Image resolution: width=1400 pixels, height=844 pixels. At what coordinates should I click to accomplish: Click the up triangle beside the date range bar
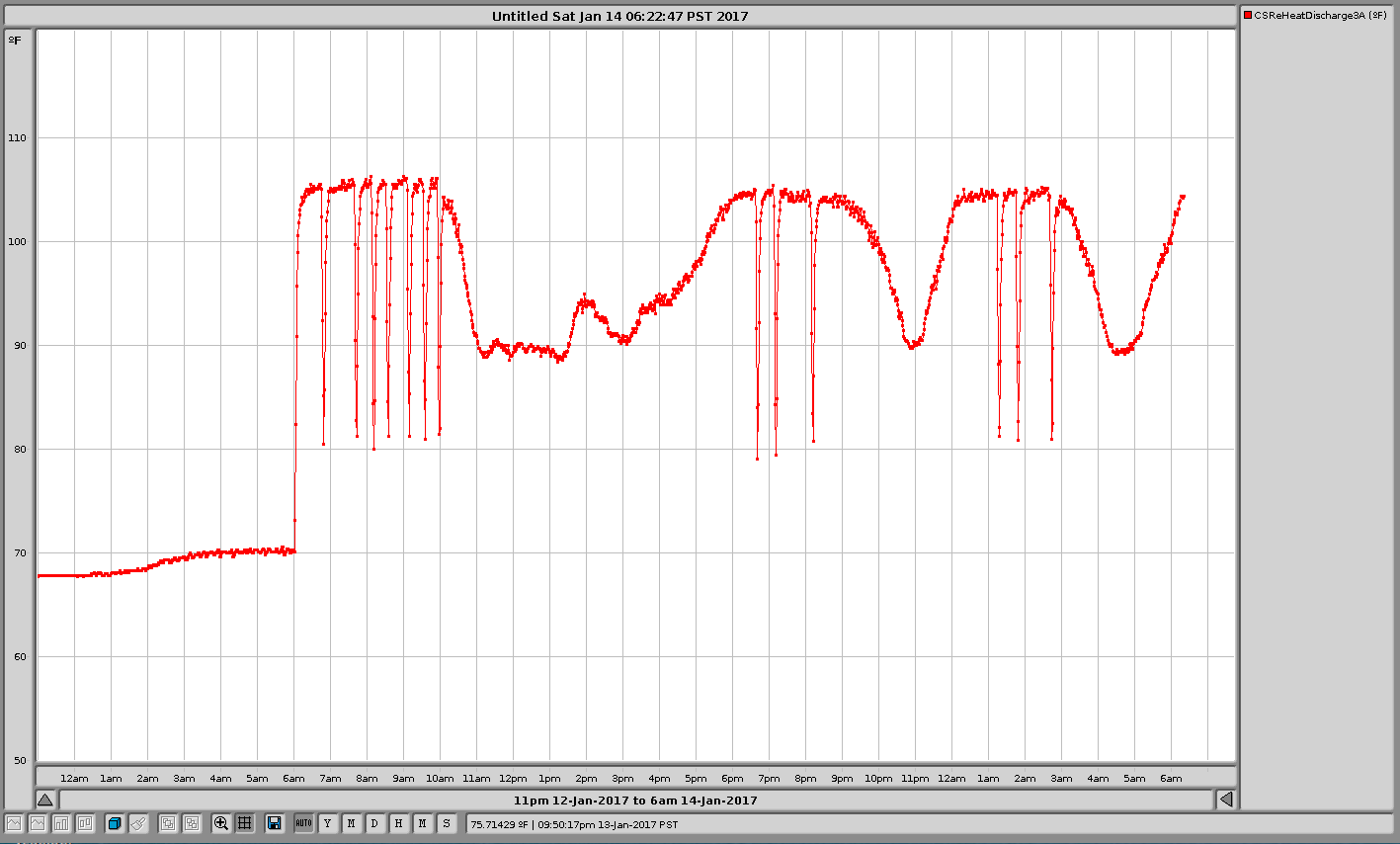click(45, 800)
